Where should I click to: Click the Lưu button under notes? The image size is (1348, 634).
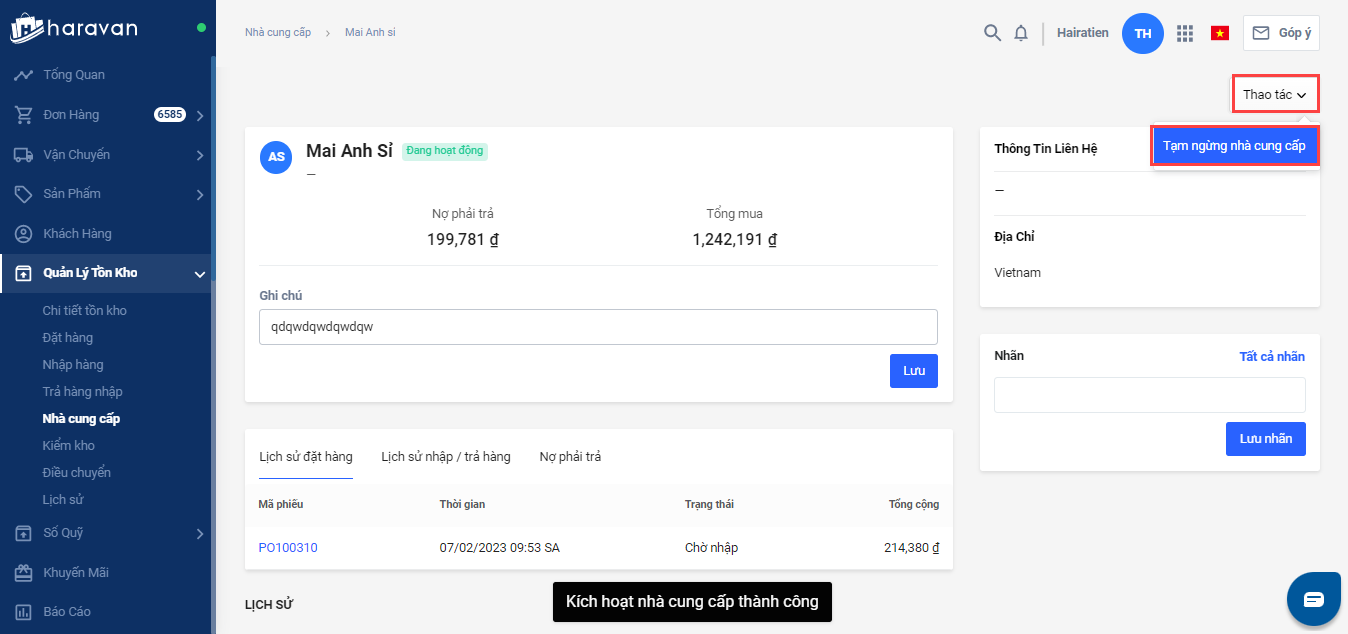pyautogui.click(x=913, y=371)
